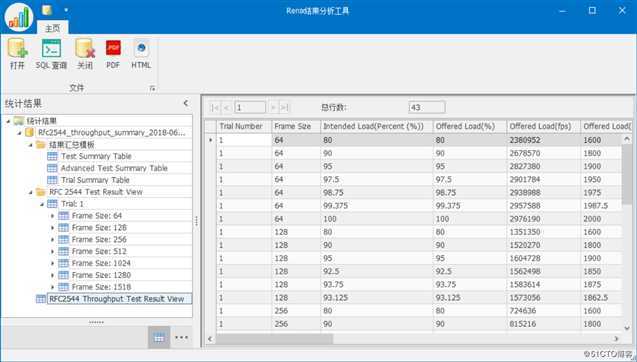The height and width of the screenshot is (362, 637).
Task: Sort by Offered Load(fps) column header
Action: [544, 126]
